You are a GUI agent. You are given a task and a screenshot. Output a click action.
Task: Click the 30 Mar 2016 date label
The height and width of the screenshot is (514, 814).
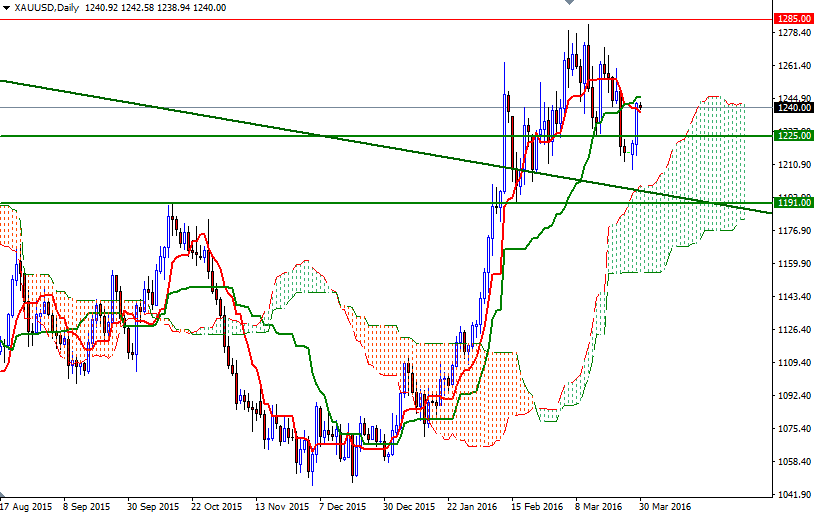[665, 506]
